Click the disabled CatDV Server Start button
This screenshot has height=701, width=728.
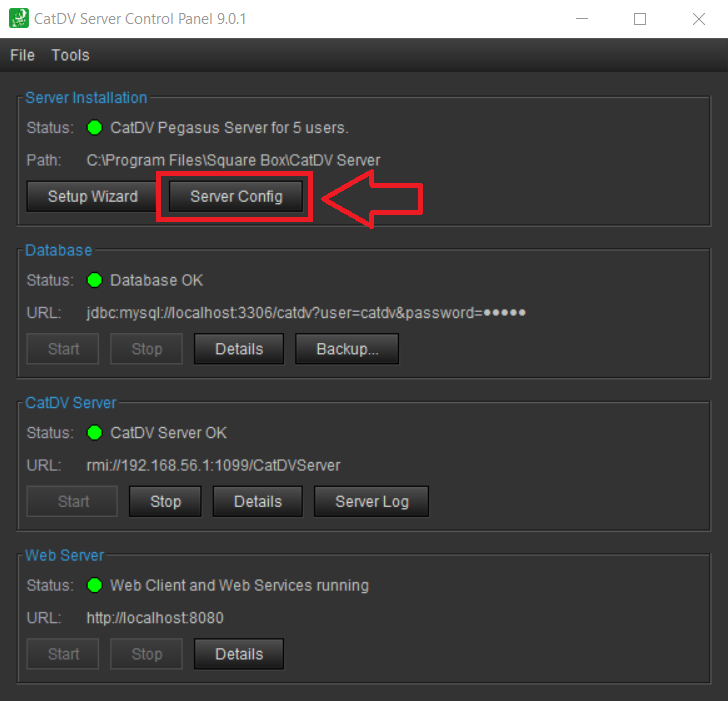(x=72, y=501)
